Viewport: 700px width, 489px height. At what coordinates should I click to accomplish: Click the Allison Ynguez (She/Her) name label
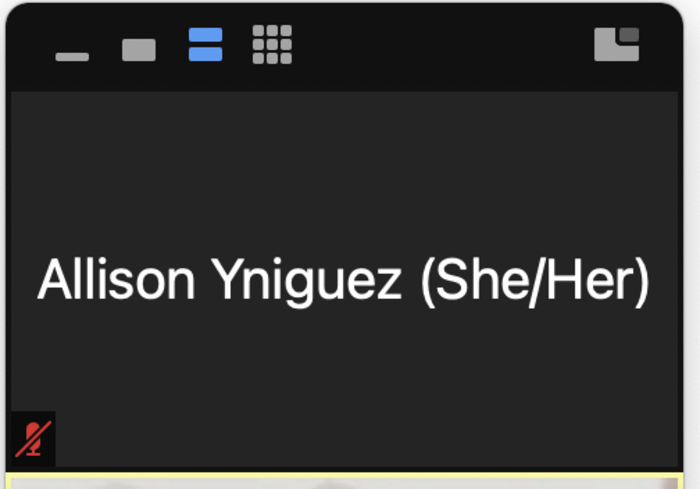344,281
